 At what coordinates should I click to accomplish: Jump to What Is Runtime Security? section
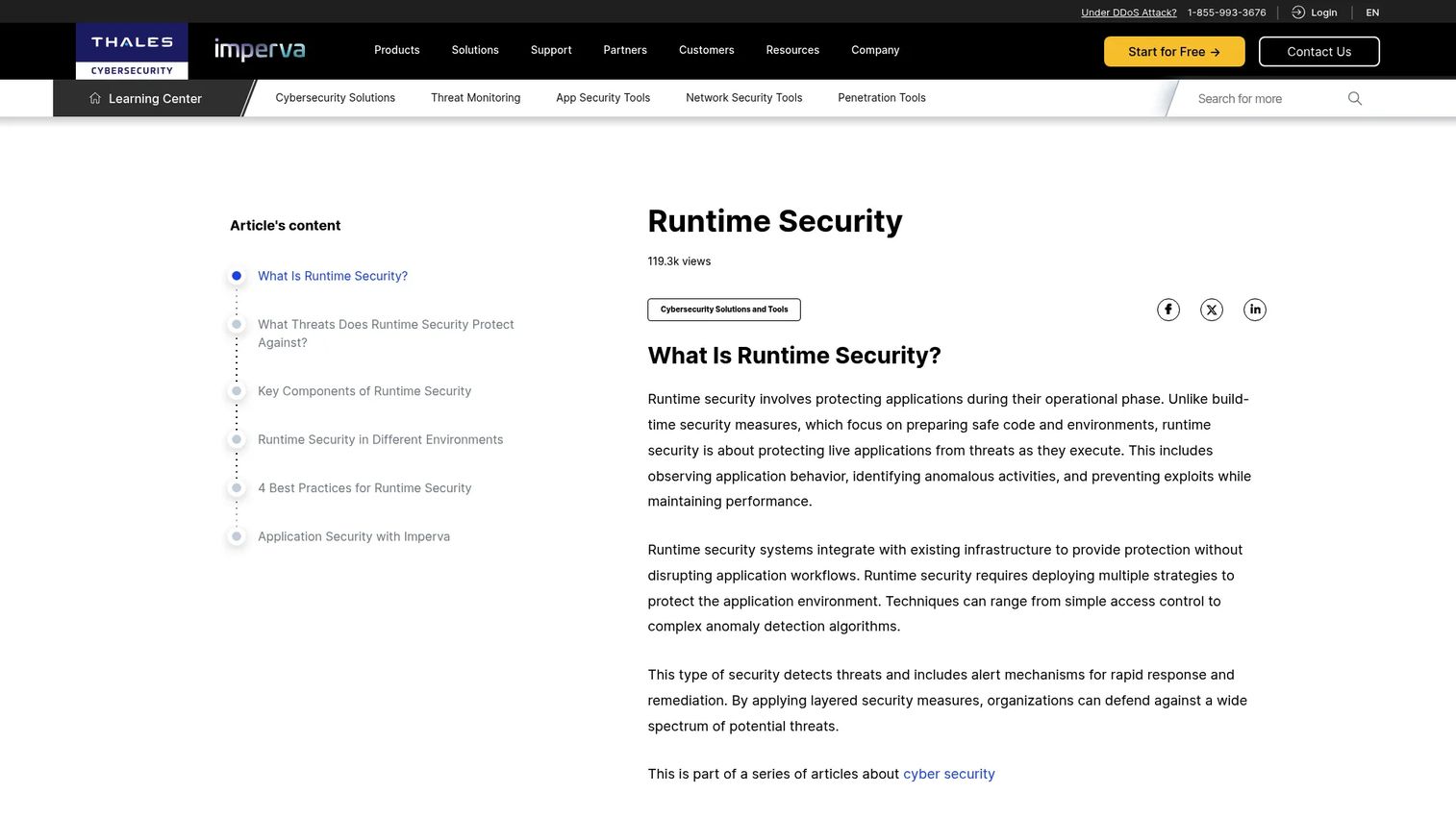333,276
